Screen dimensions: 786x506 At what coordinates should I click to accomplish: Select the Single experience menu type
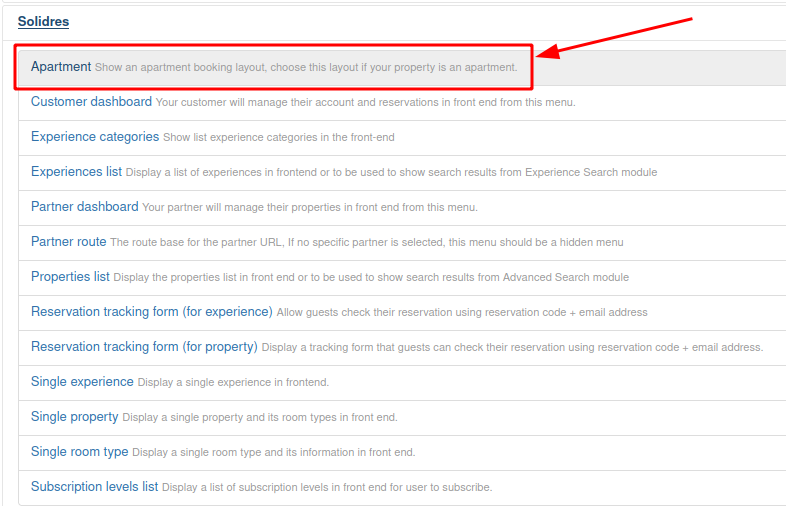coord(82,382)
